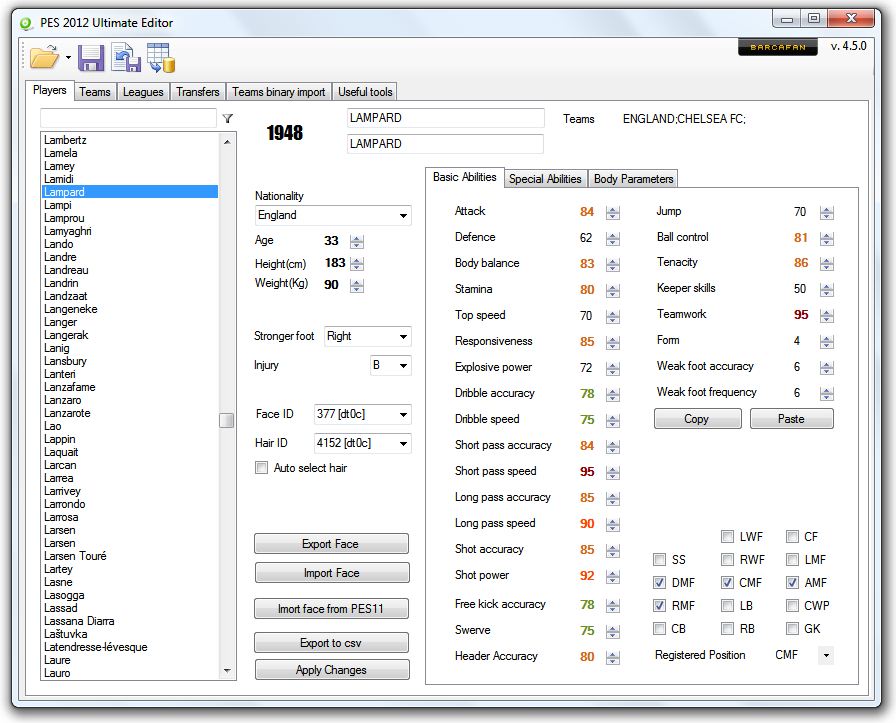Uncheck the AMF position box
Viewport: 896px width, 723px height.
792,582
